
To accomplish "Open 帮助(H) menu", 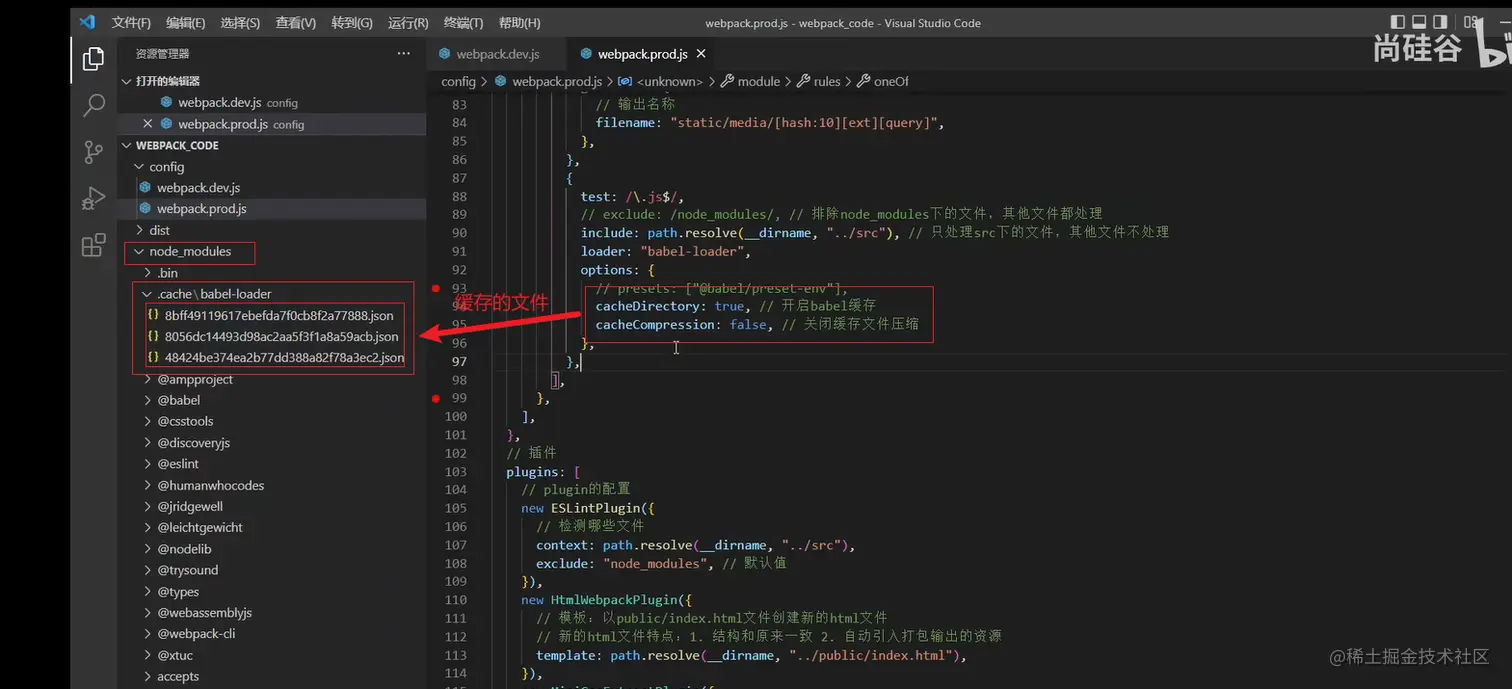I will coord(519,23).
